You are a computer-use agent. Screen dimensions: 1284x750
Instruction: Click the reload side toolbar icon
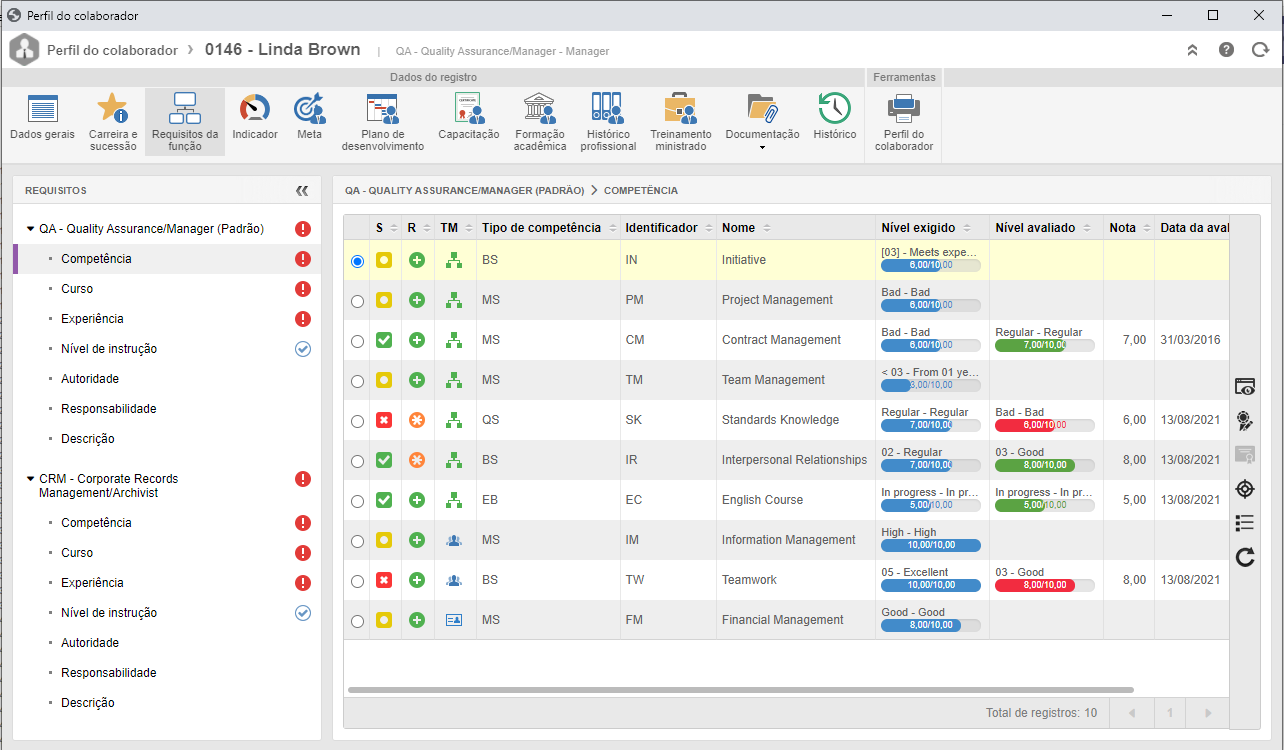1245,557
